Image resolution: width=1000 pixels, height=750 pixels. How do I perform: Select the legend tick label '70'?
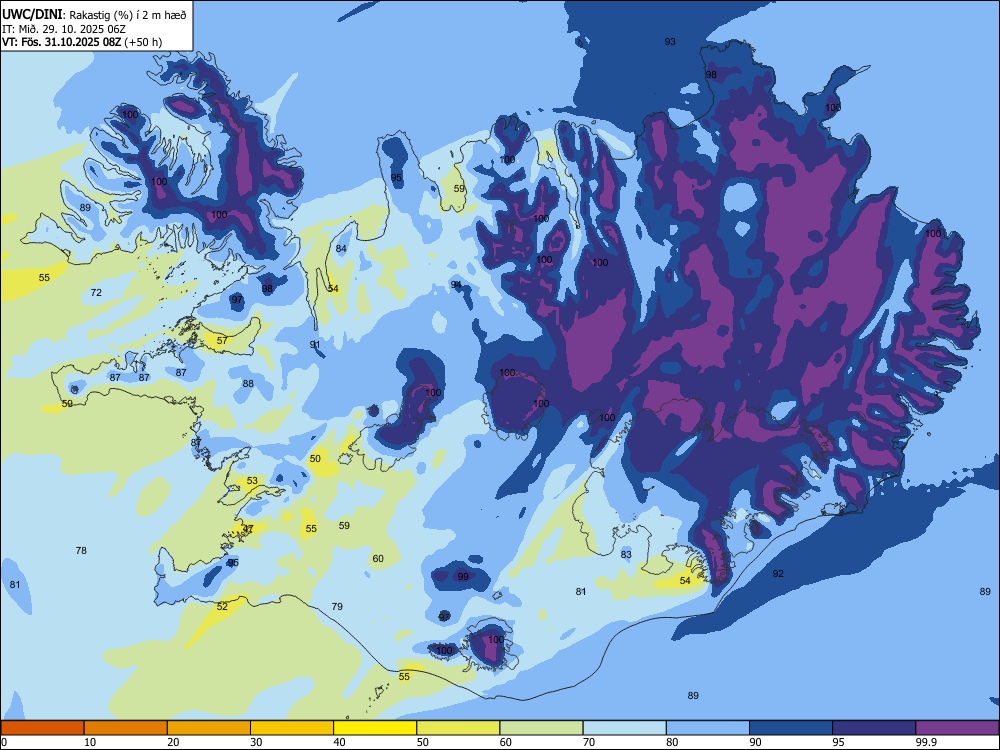click(589, 742)
